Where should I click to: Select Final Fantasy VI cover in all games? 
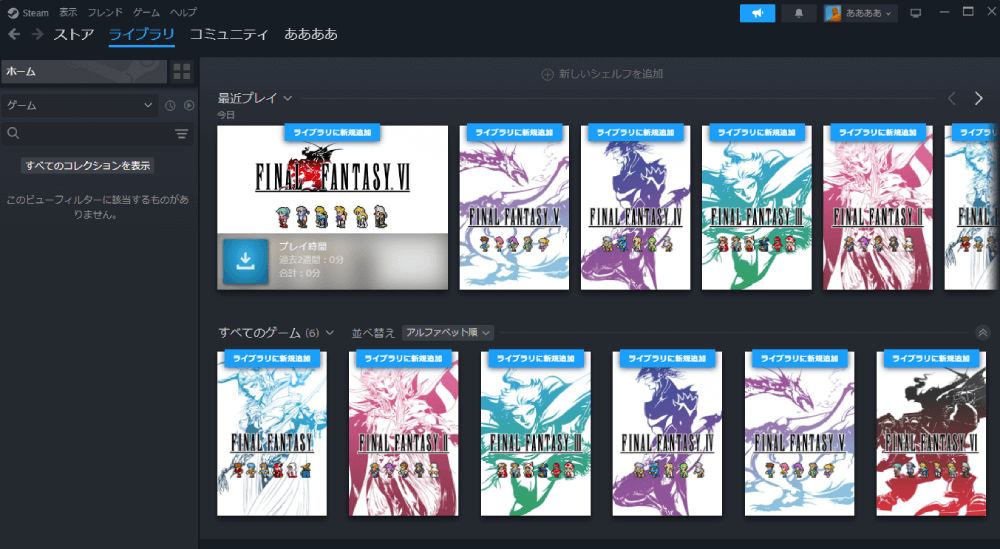[x=931, y=434]
